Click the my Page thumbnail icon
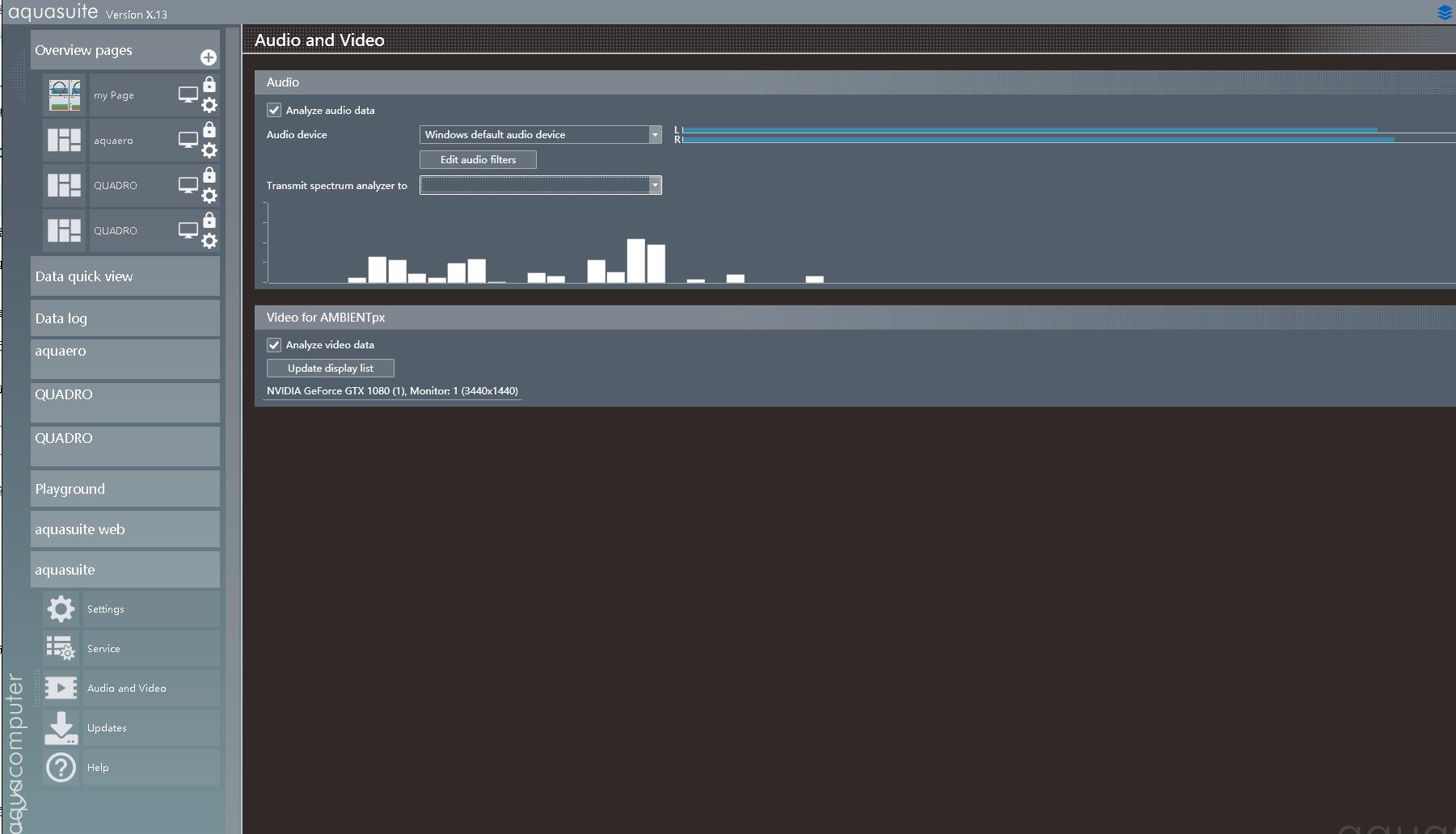 coord(65,95)
